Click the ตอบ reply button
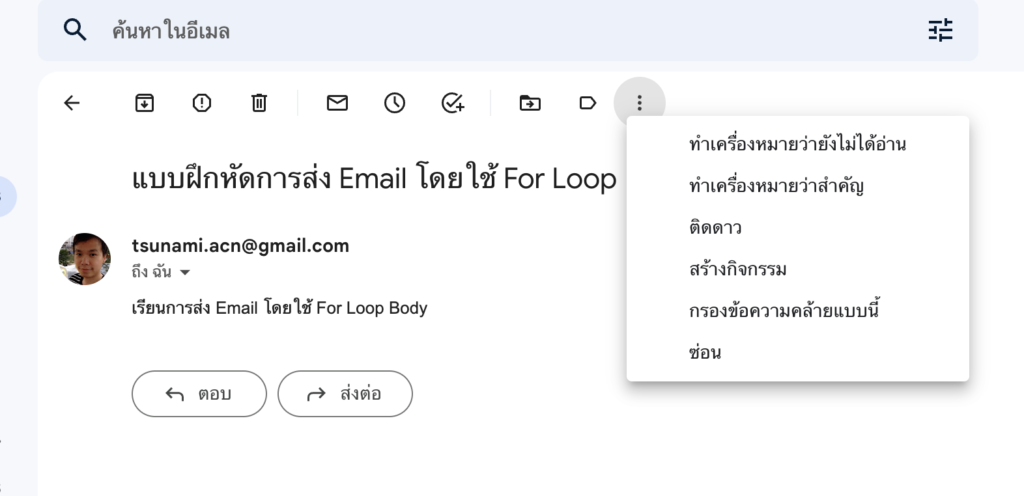Image resolution: width=1024 pixels, height=496 pixels. (199, 394)
